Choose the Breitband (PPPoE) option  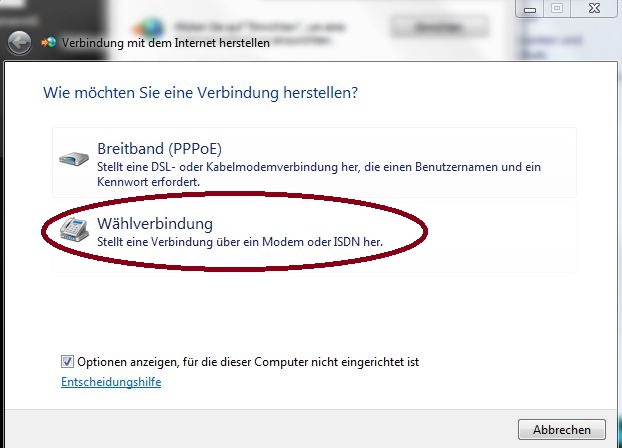tap(314, 162)
